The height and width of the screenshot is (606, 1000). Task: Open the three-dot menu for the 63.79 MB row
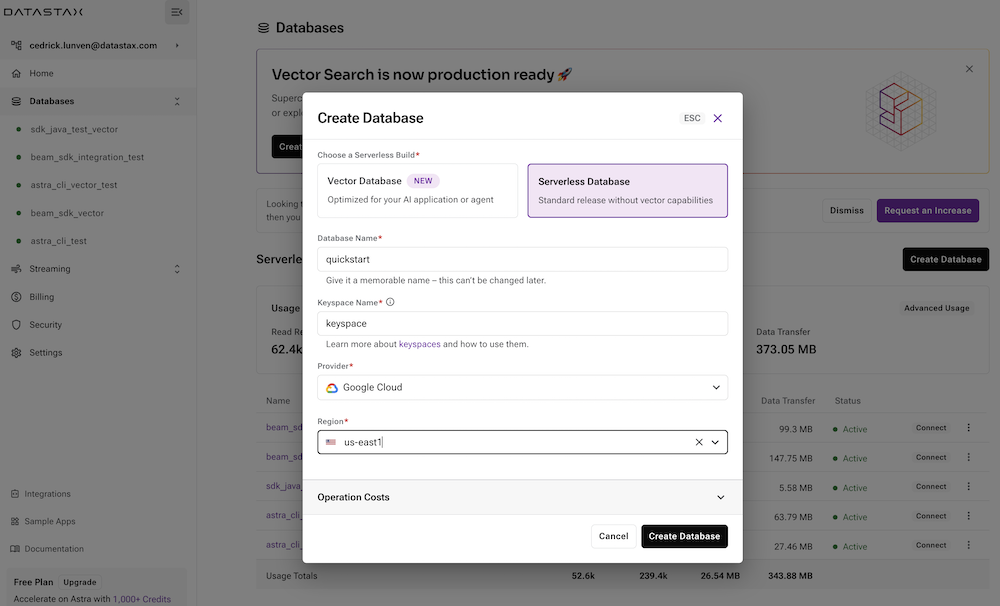tap(968, 516)
